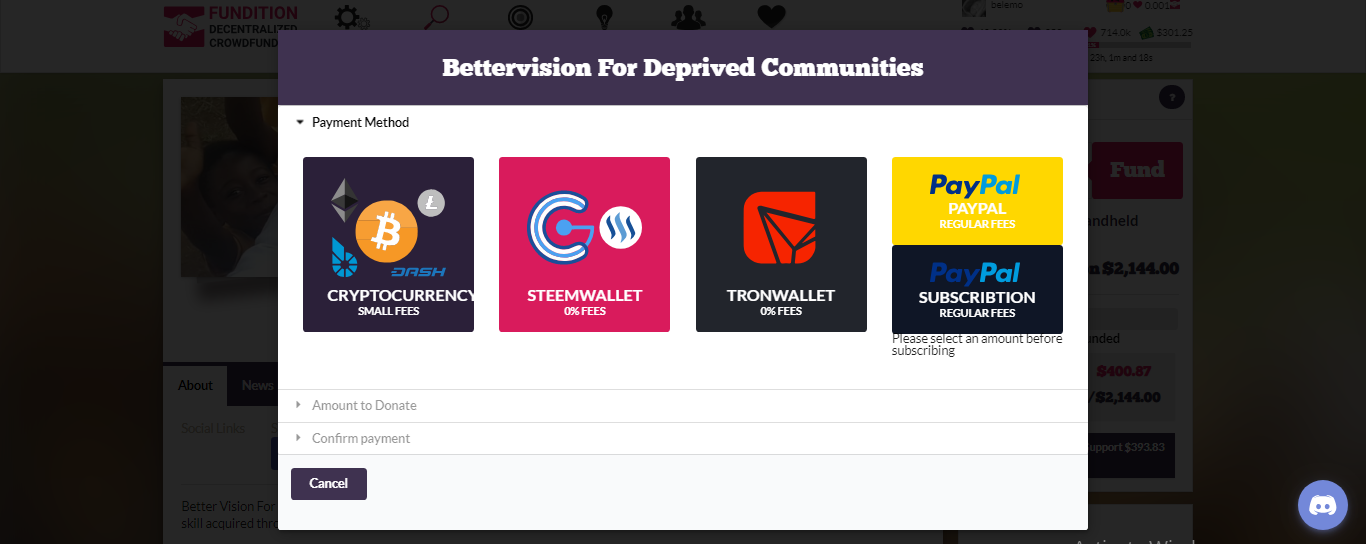Viewport: 1366px width, 544px height.
Task: Click the heart icon in header
Action: tap(771, 17)
